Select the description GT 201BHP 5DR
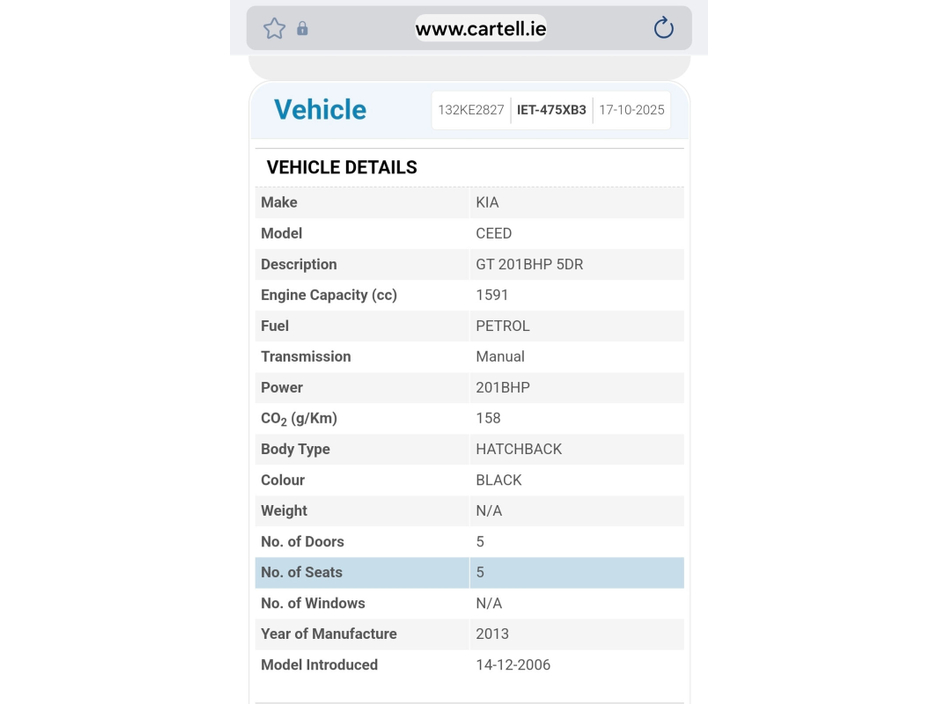This screenshot has height=704, width=938. [529, 265]
